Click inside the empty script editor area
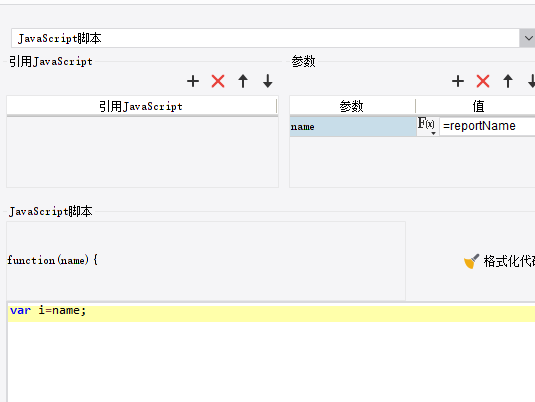 point(271,362)
